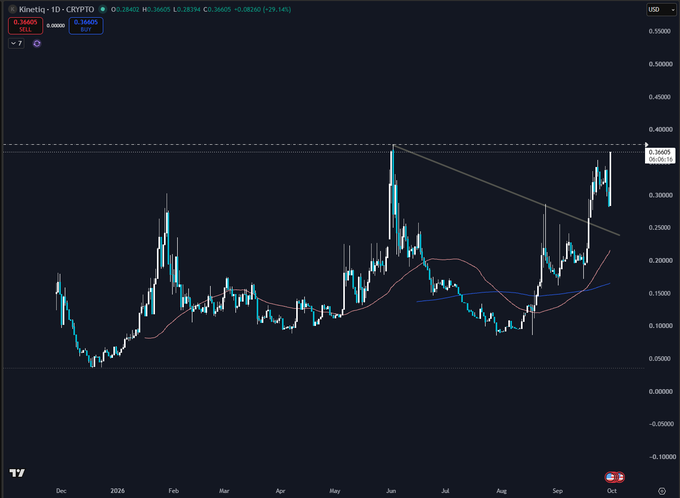Screen dimensions: 680x498
Task: Click the red SELL 0.36605 button
Action: 25,26
